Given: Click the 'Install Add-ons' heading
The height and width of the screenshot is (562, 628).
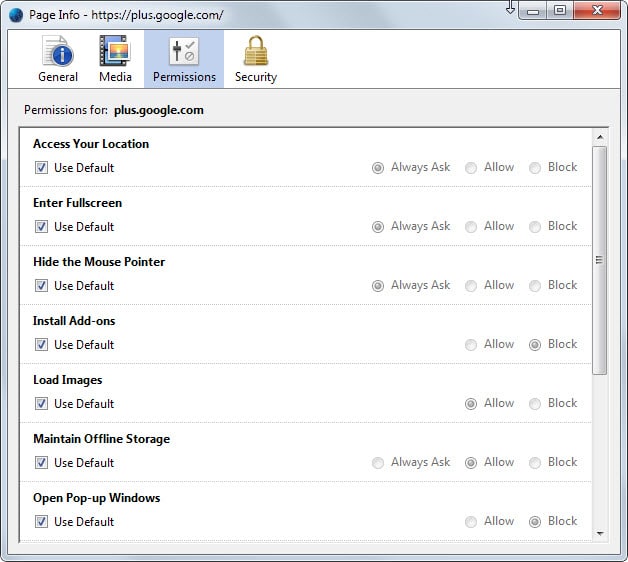Looking at the screenshot, I should pyautogui.click(x=74, y=321).
